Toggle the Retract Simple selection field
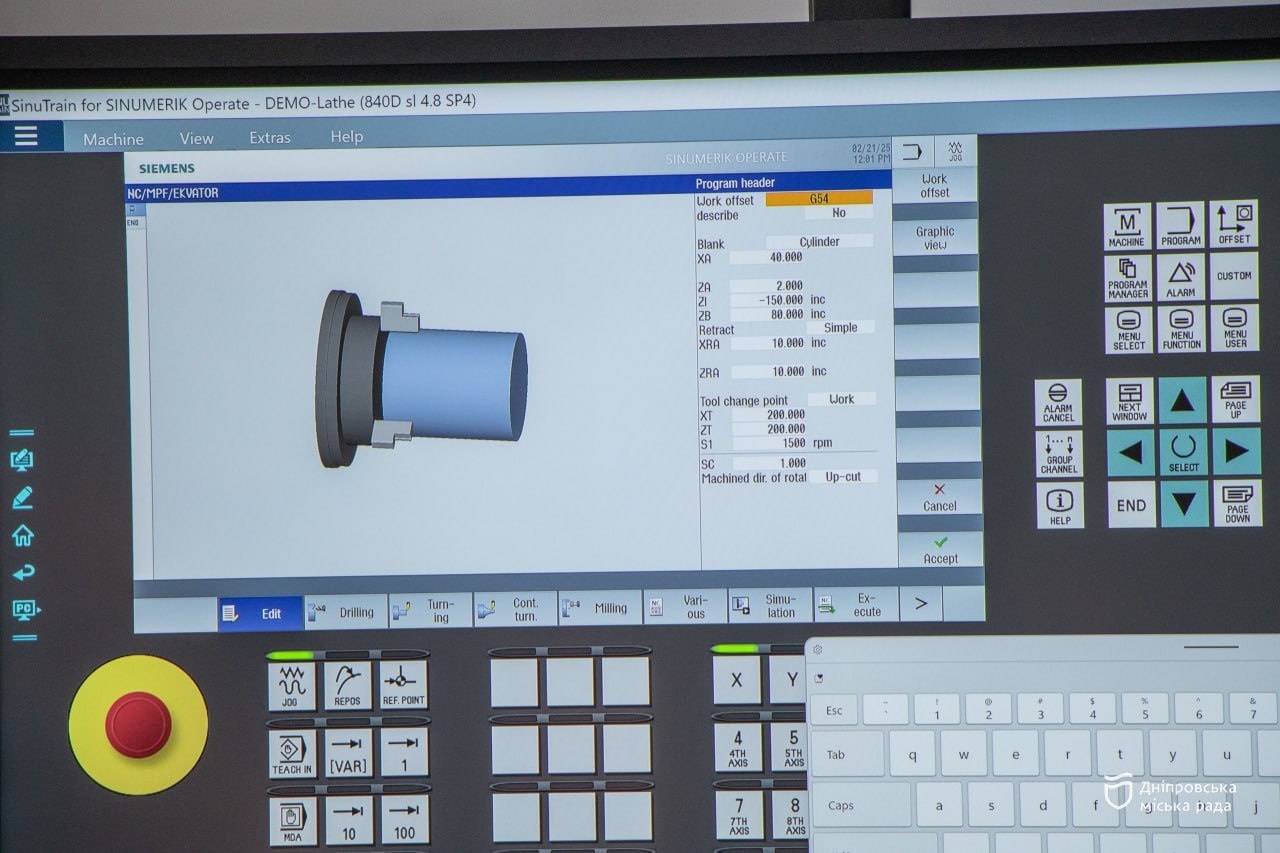The width and height of the screenshot is (1280, 853). coord(840,328)
